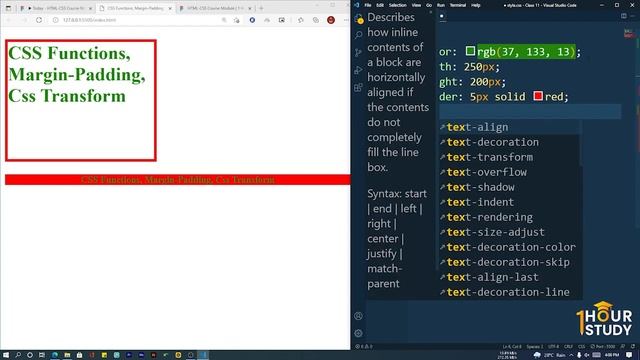
Task: Click the browser address bar URL
Action: (89, 20)
